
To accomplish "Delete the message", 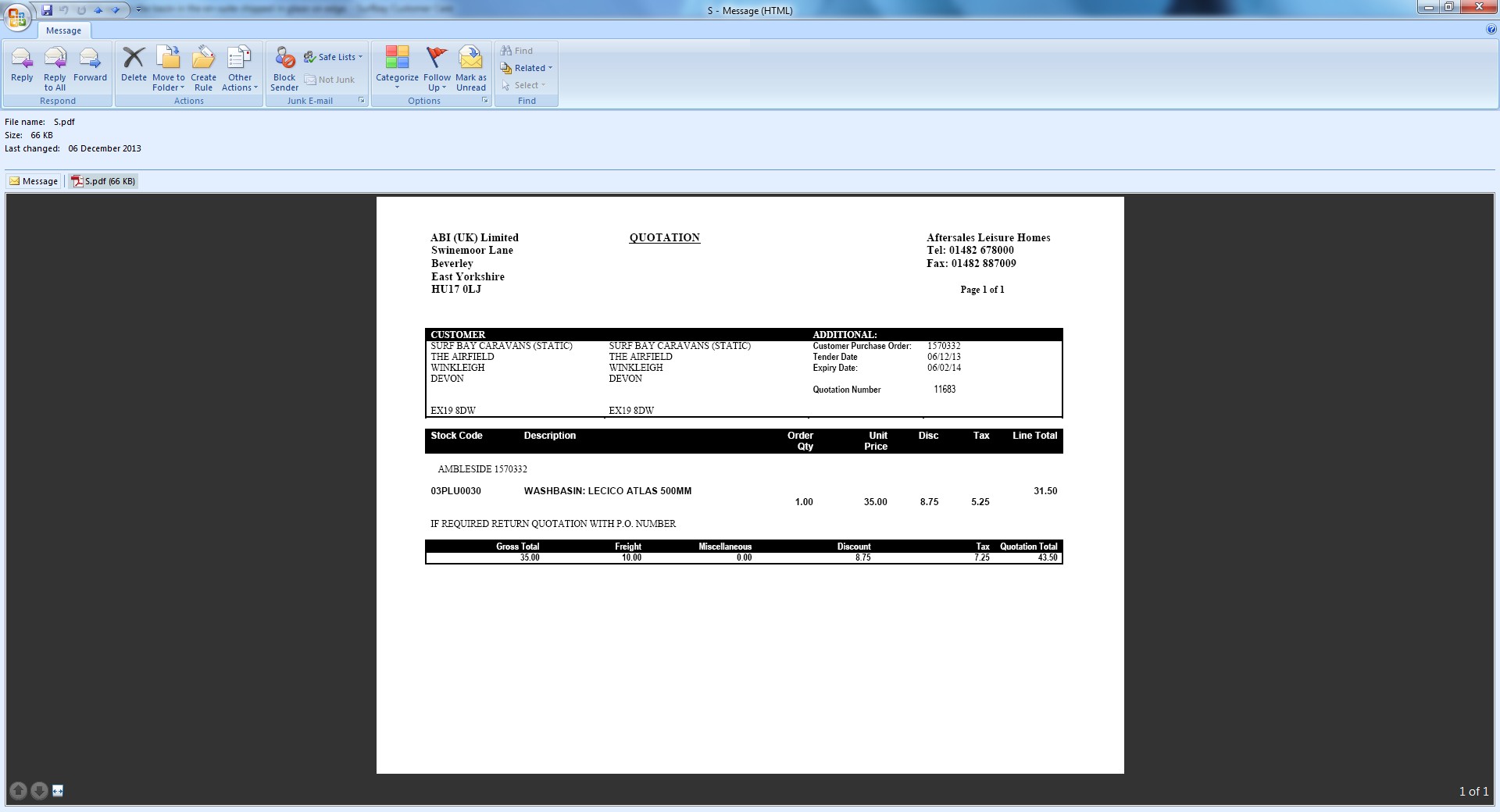I will 134,66.
